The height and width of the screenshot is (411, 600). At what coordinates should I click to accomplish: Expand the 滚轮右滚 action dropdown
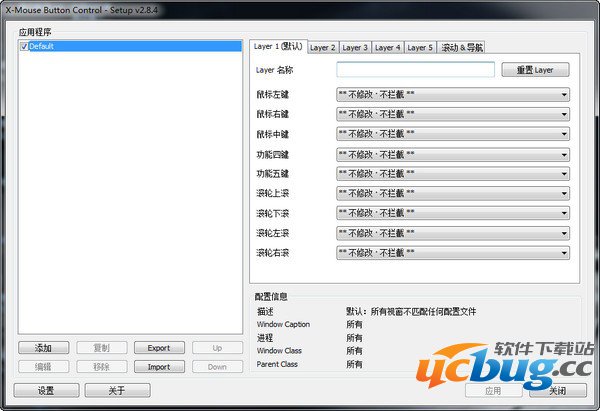click(x=453, y=253)
